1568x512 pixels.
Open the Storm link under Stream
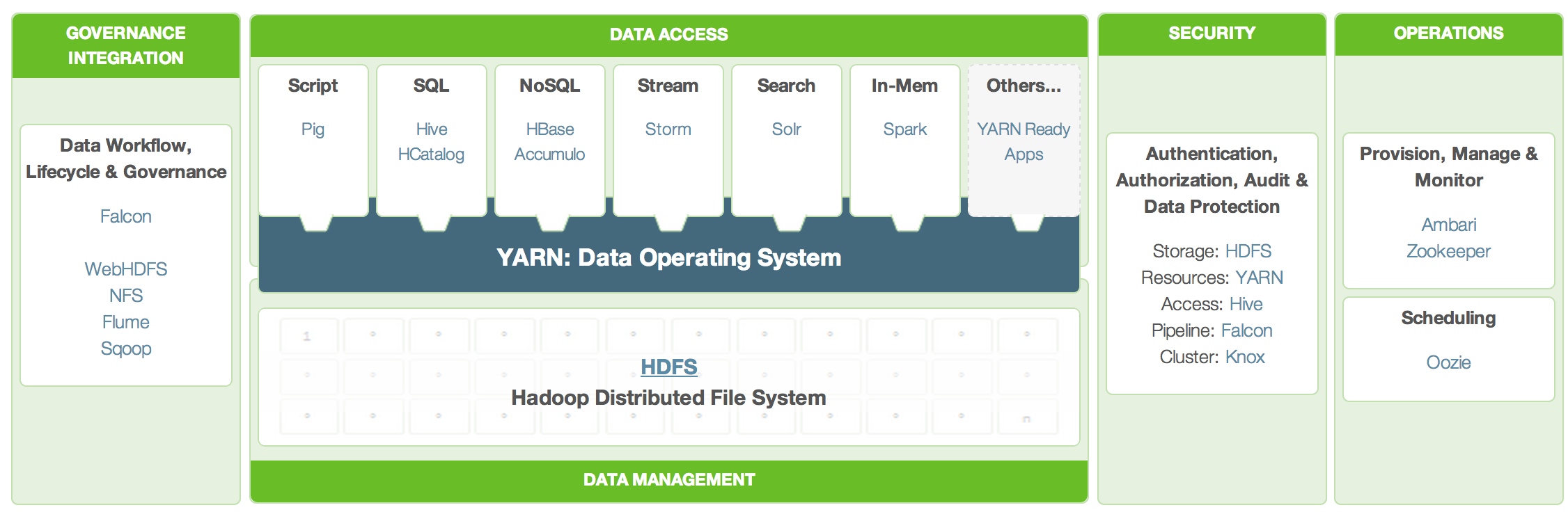coord(668,129)
